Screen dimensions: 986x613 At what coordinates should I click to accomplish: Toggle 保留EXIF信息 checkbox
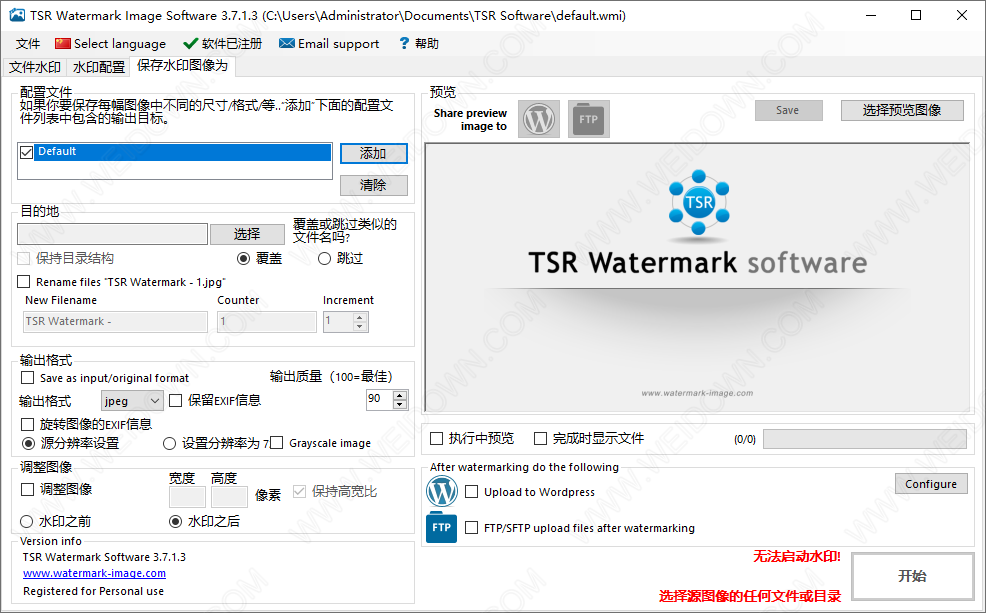(176, 400)
